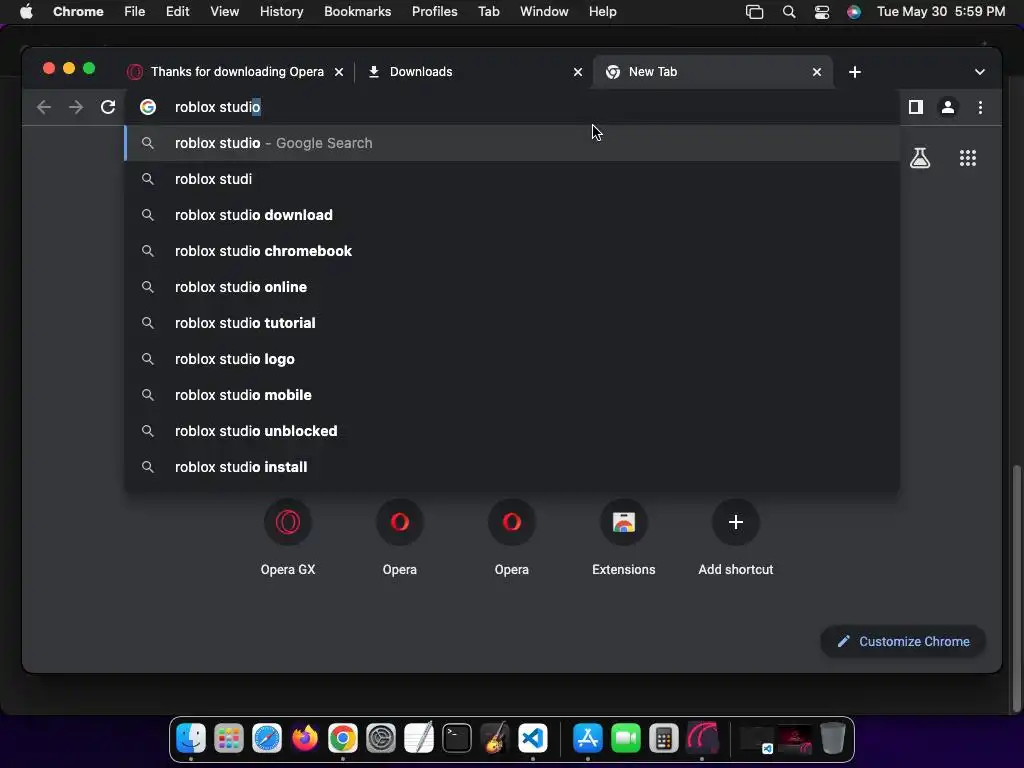This screenshot has width=1024, height=768.
Task: Open Safari from the Dock
Action: coord(266,738)
